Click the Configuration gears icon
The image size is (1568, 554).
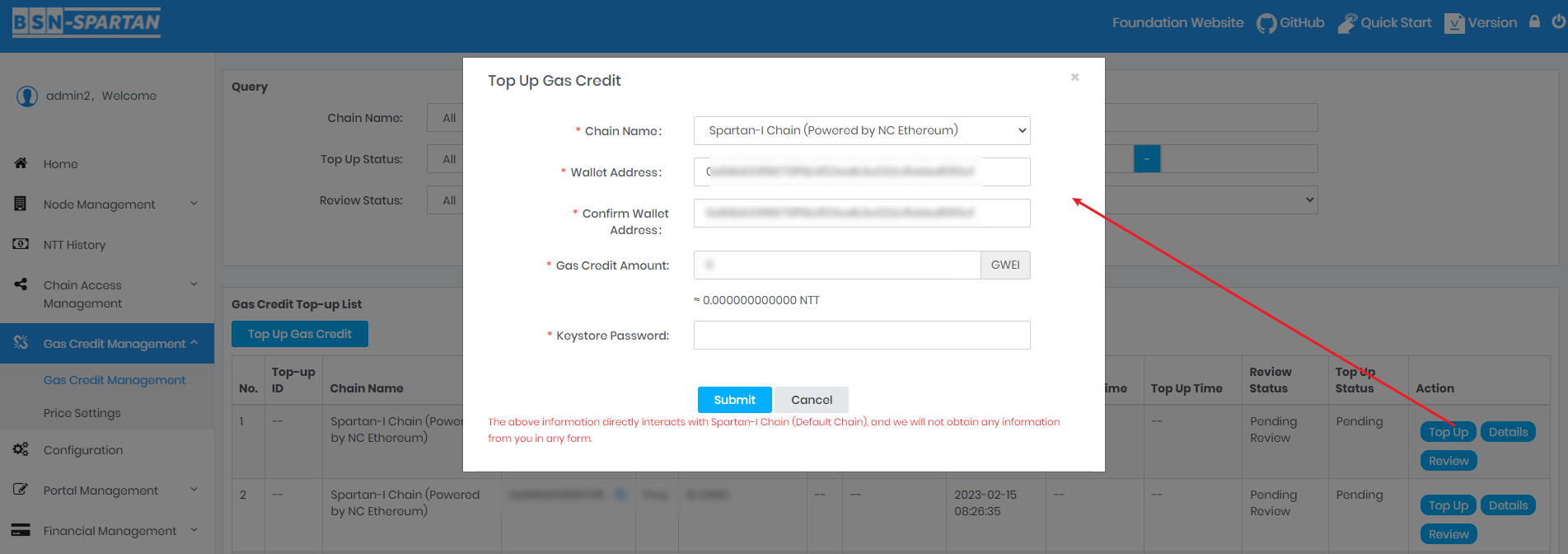coord(21,449)
